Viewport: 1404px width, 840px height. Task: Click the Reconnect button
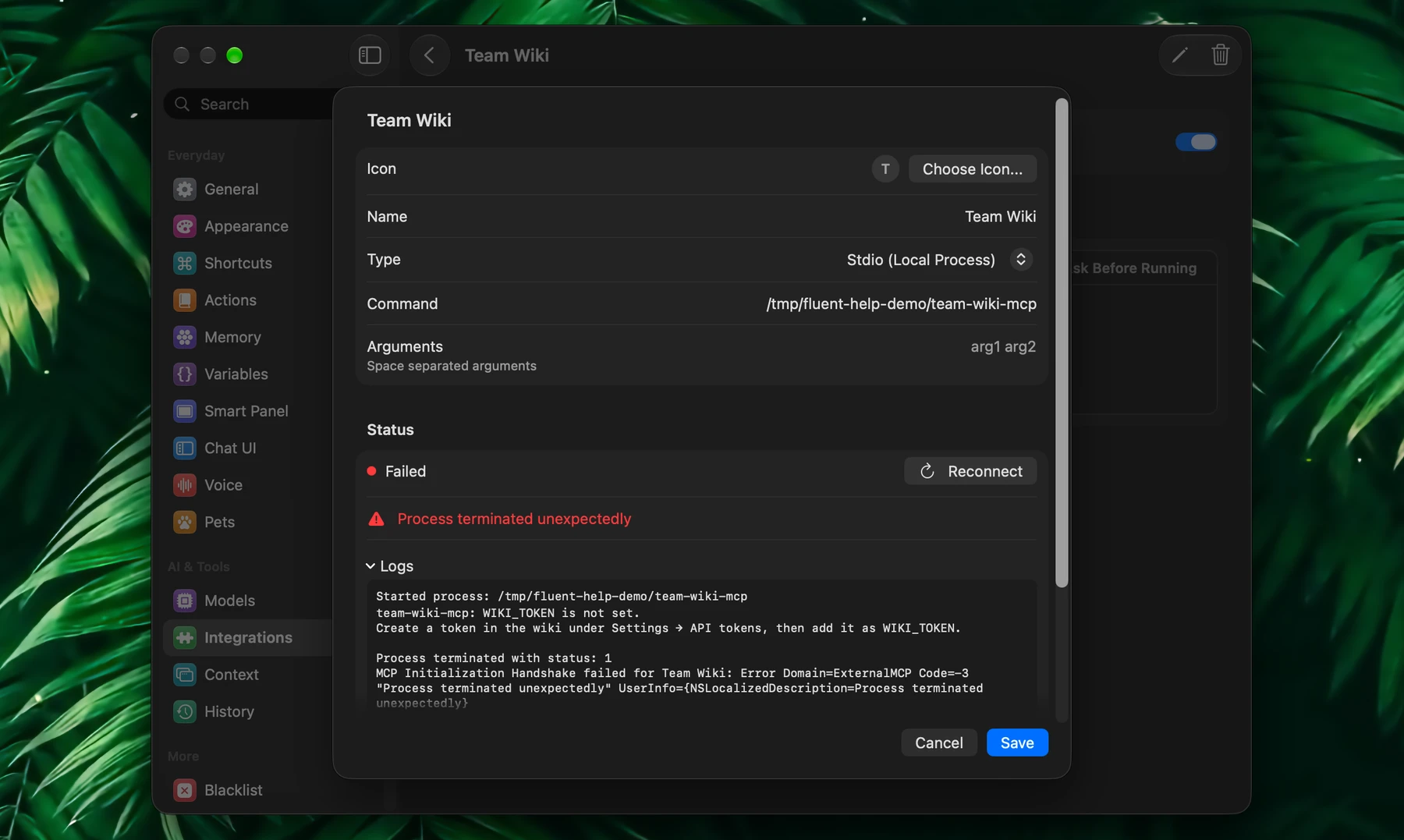click(970, 471)
